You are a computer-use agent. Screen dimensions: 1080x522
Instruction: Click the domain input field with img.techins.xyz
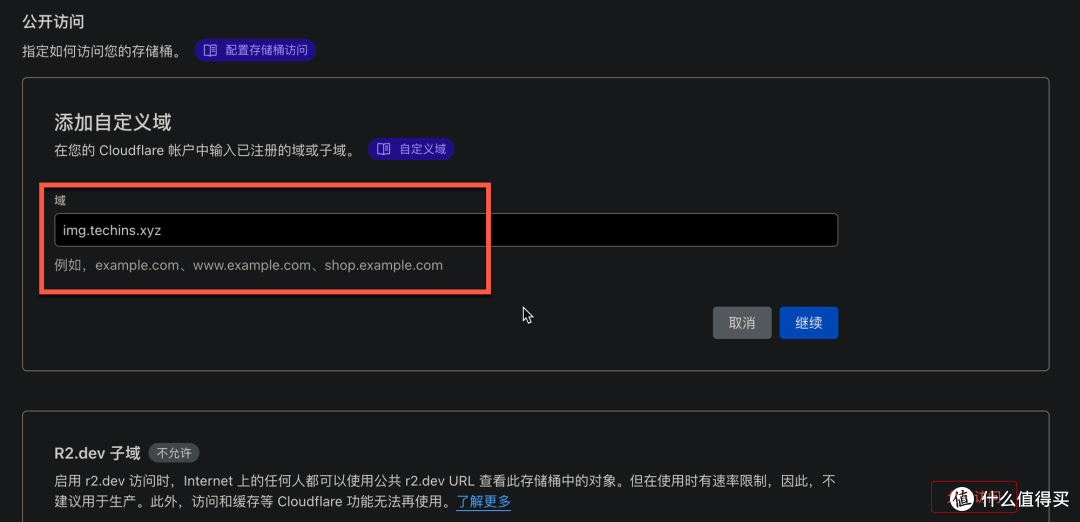(x=446, y=230)
